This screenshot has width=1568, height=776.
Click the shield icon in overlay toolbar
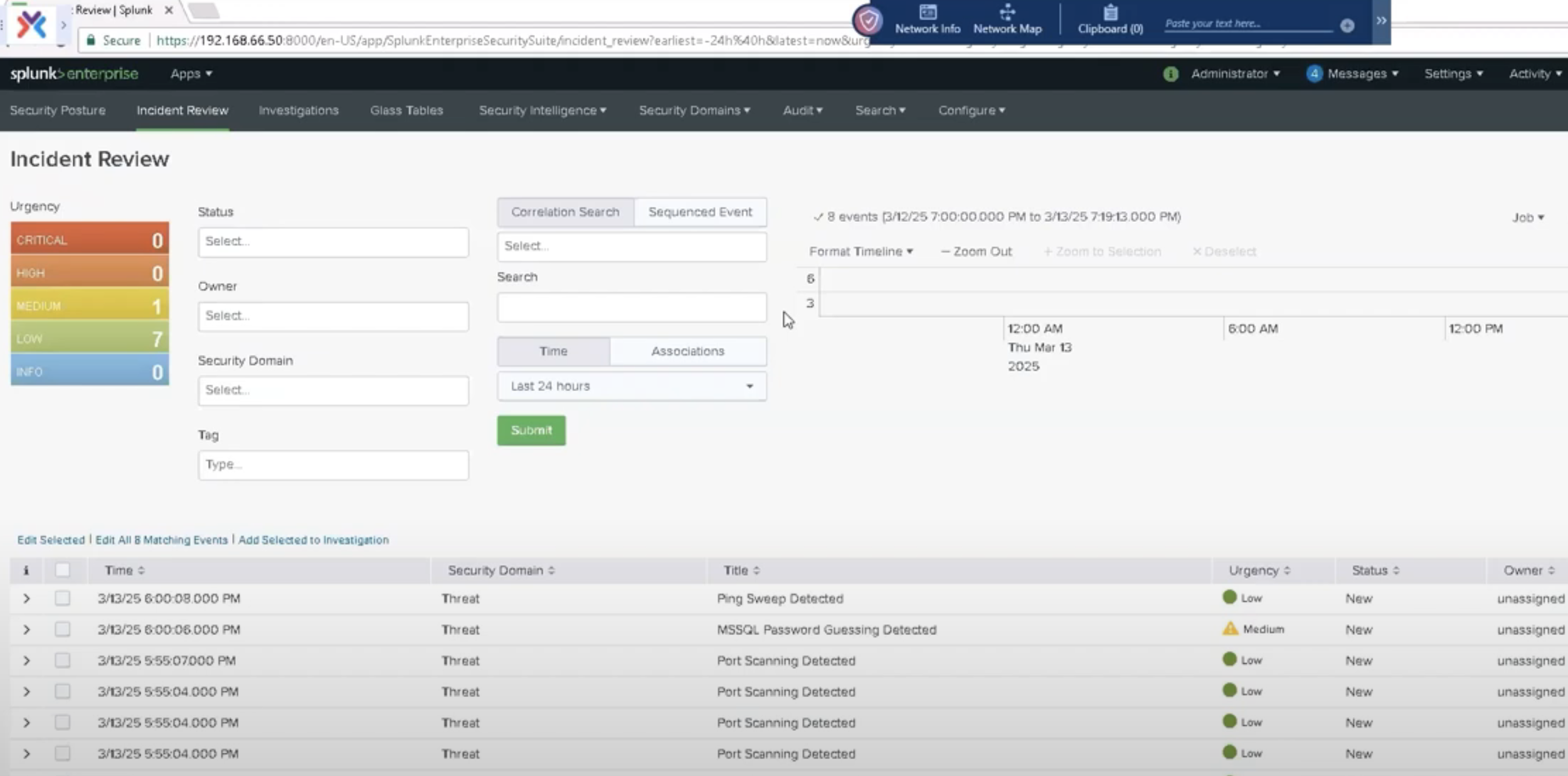click(869, 21)
